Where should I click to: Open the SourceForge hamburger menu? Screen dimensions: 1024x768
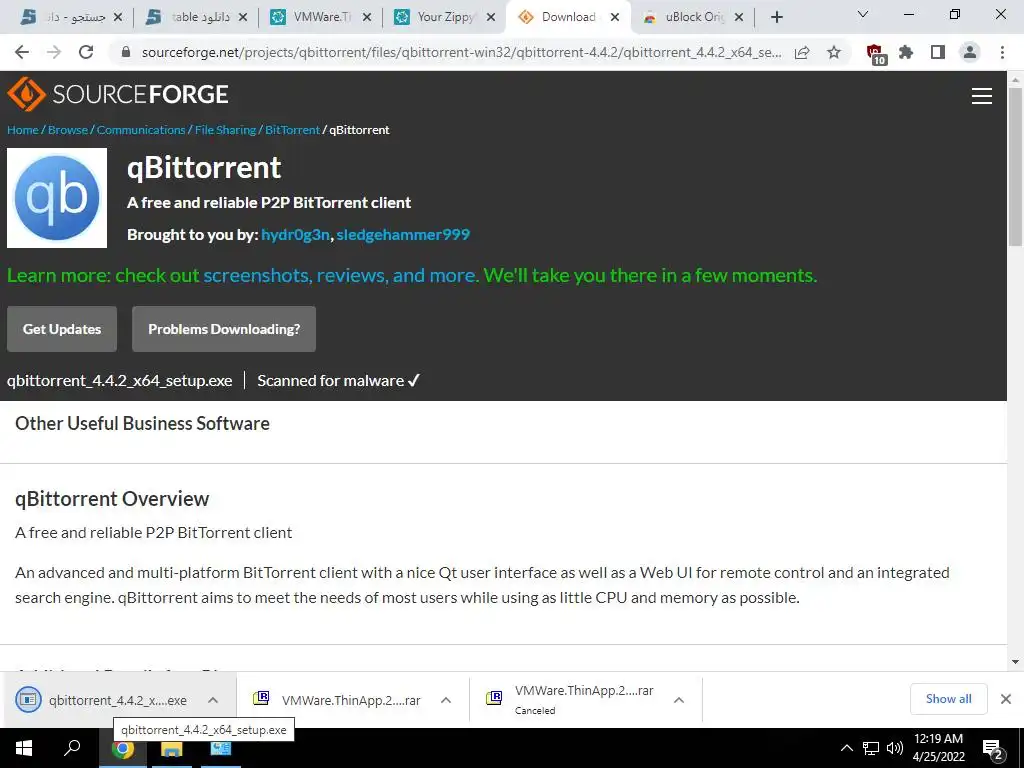[x=982, y=96]
